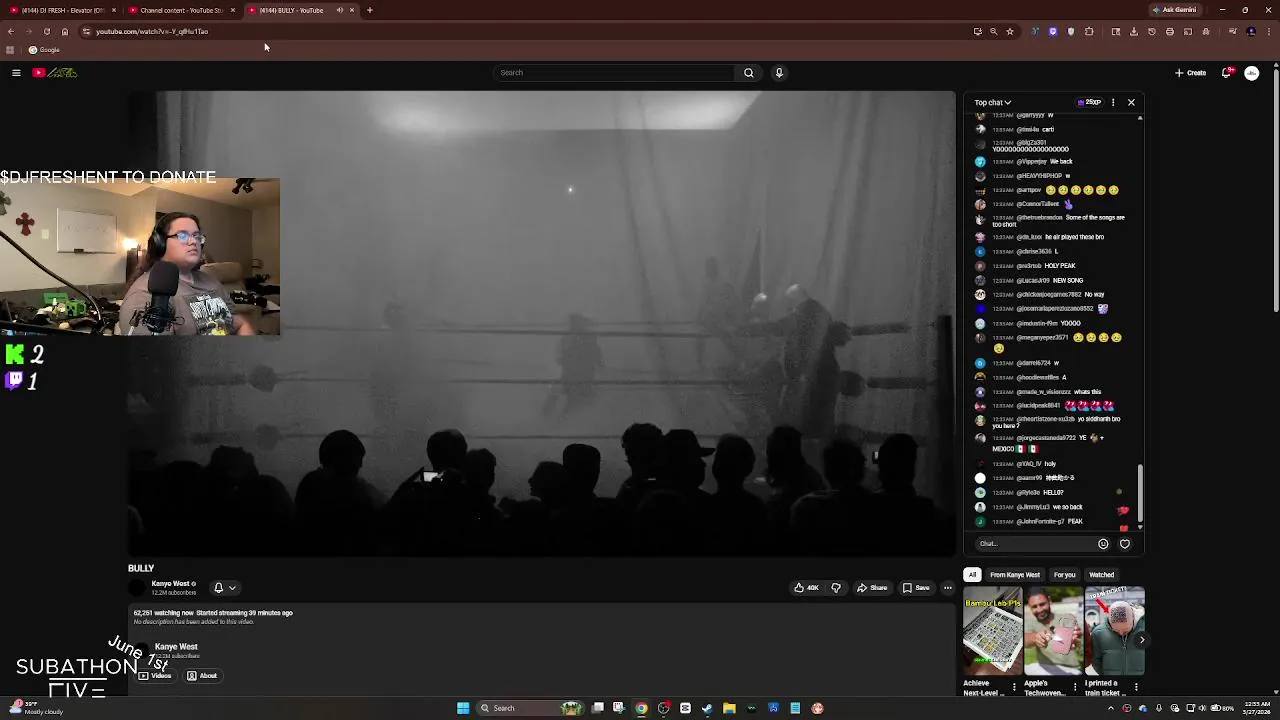1280x720 pixels.
Task: Like the BULLY video
Action: point(806,588)
